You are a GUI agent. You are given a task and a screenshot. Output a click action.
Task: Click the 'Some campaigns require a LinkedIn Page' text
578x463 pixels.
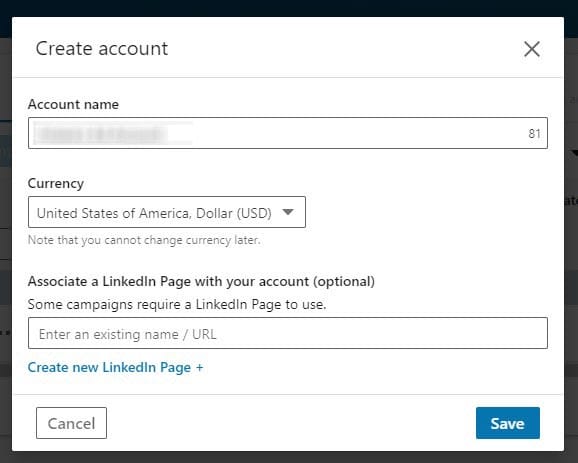[177, 304]
